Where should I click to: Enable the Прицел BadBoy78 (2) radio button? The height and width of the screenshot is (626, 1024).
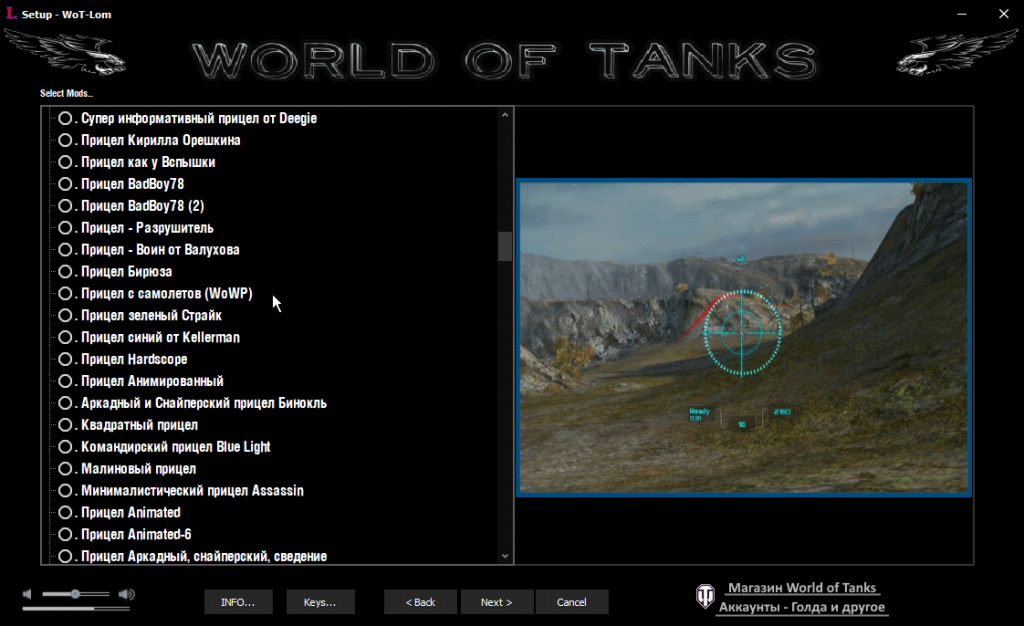(x=65, y=206)
